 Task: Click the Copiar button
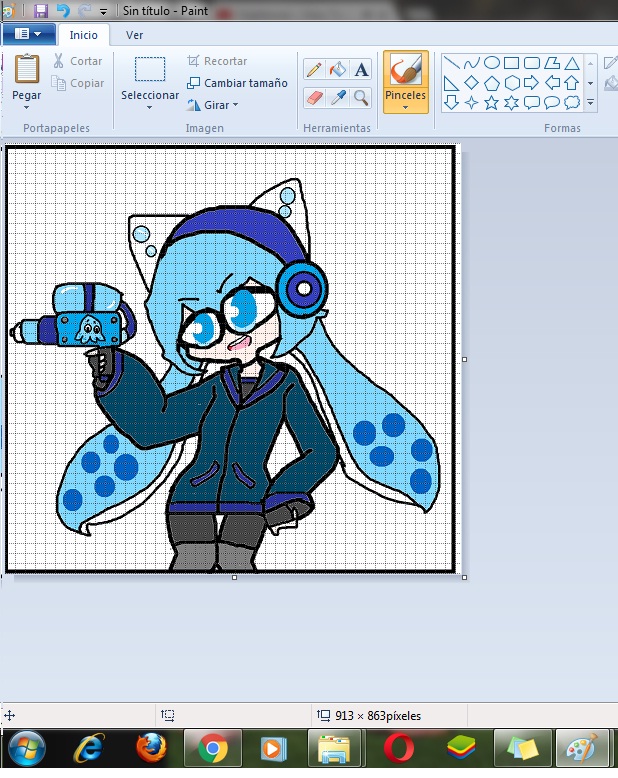[x=78, y=83]
